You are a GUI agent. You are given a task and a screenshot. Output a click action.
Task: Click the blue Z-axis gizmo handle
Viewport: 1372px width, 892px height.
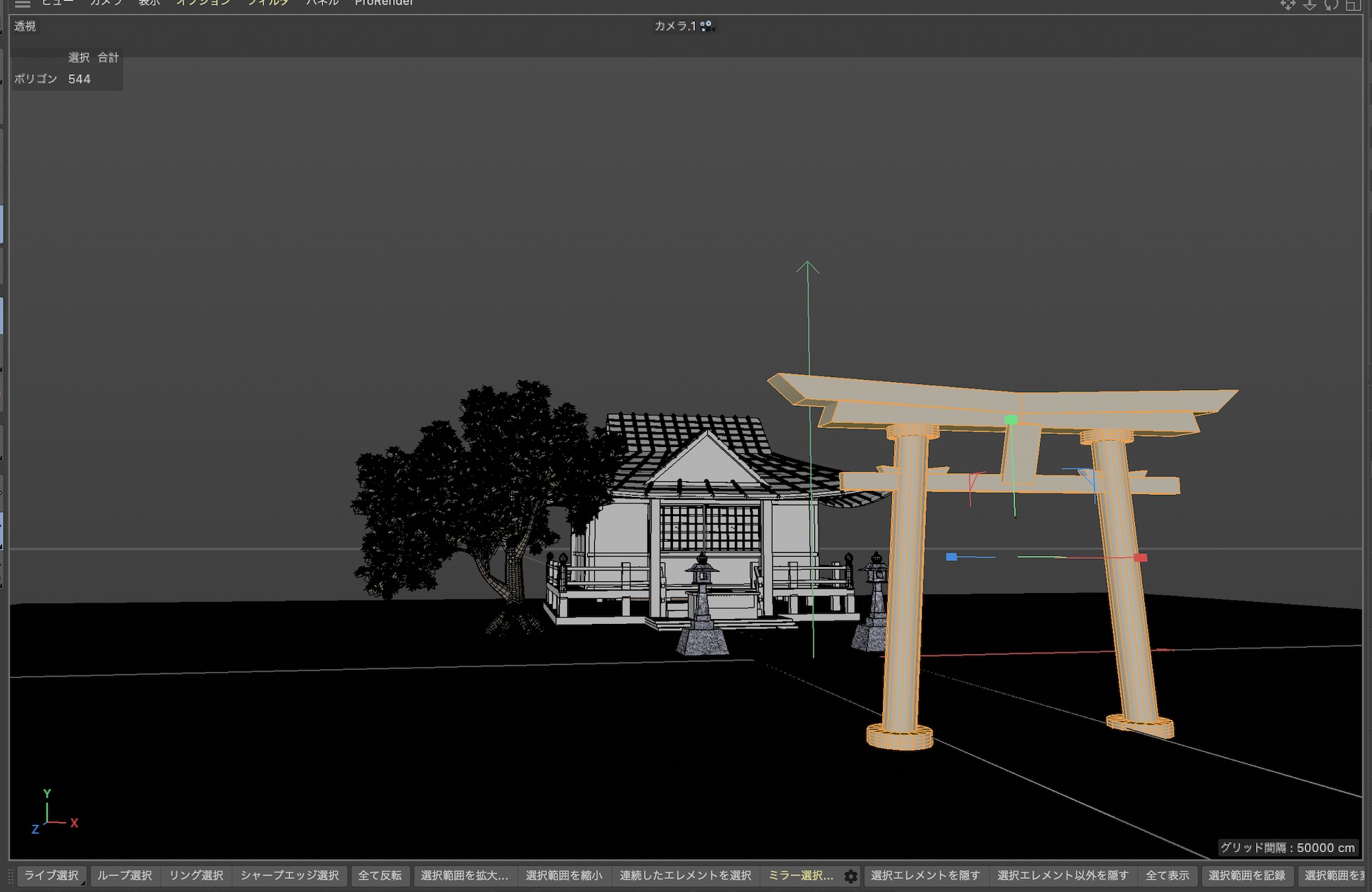pyautogui.click(x=951, y=557)
